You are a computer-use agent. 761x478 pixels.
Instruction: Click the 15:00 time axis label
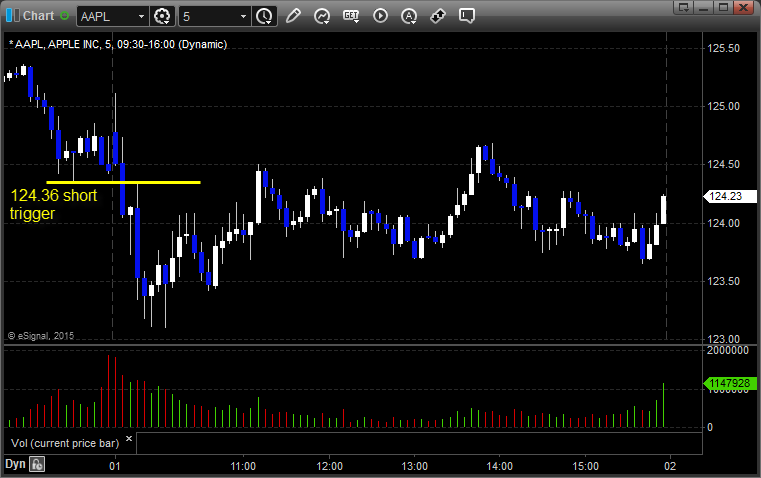click(x=585, y=466)
